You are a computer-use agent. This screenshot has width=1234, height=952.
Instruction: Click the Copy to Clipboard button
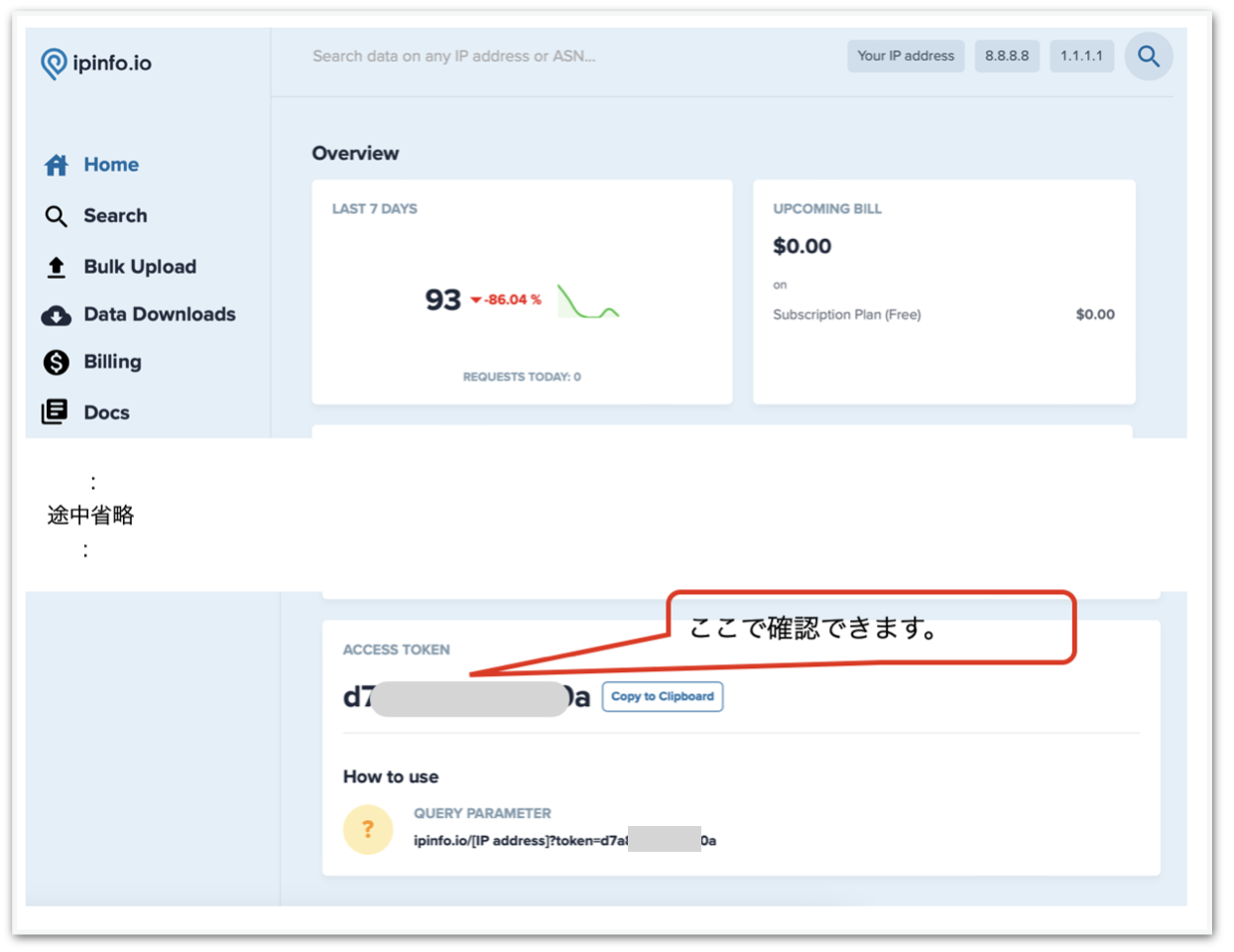pos(662,696)
